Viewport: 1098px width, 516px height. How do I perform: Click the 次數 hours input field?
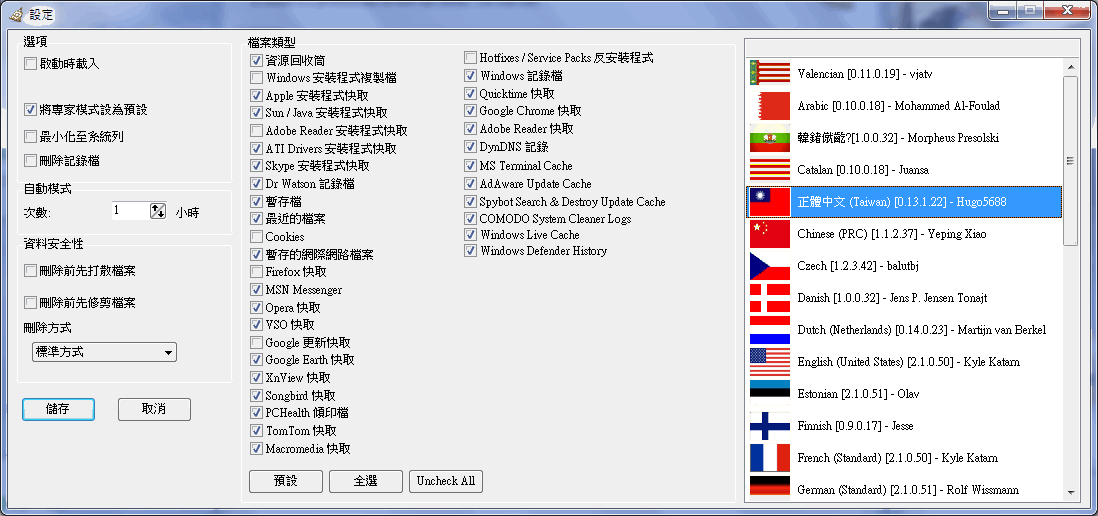click(x=130, y=210)
